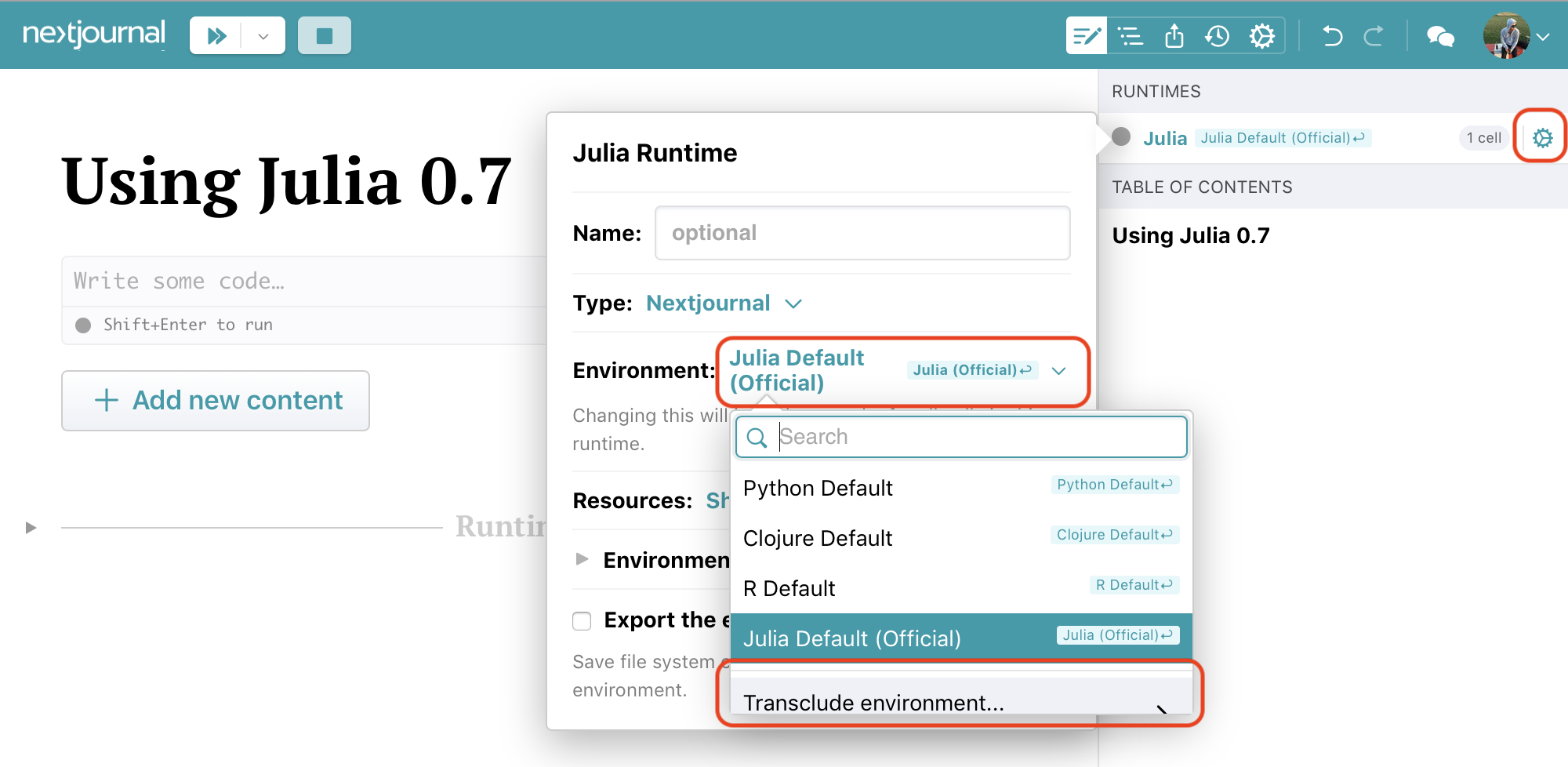
Task: Click the Nextjournal logo
Action: pos(94,34)
